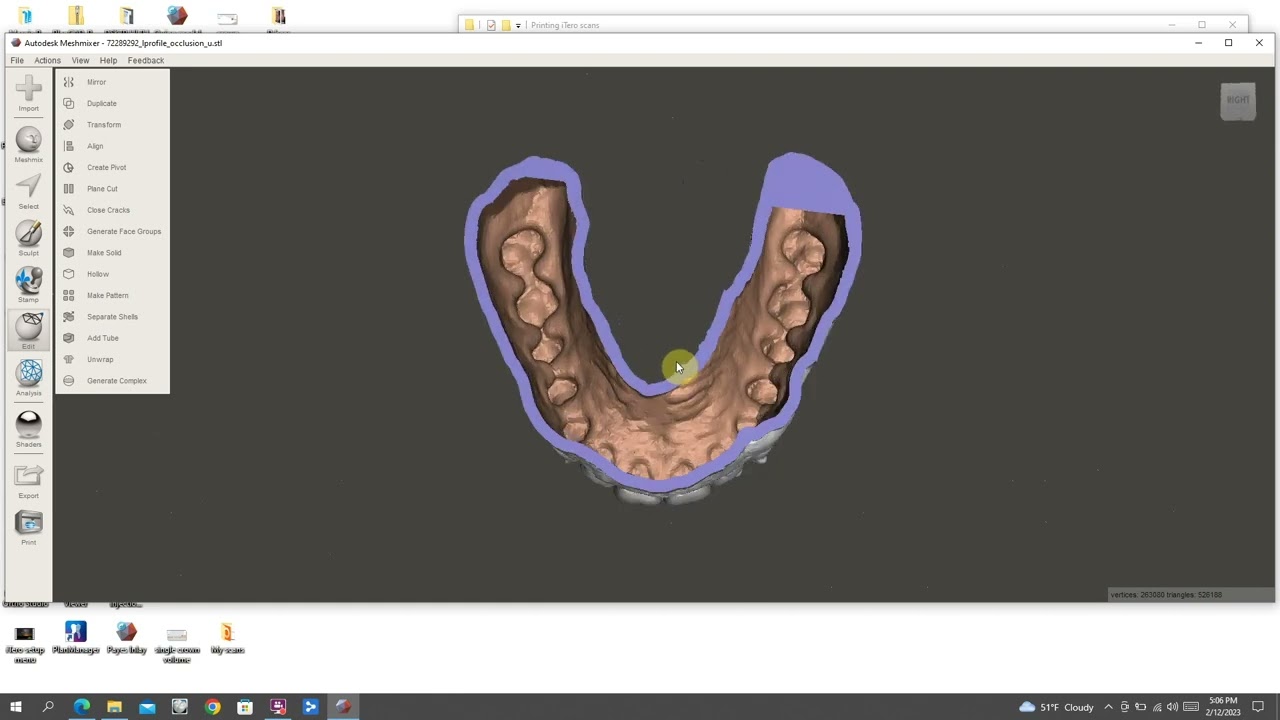Image resolution: width=1280 pixels, height=720 pixels.
Task: Click Generate Face Groups
Action: click(124, 231)
